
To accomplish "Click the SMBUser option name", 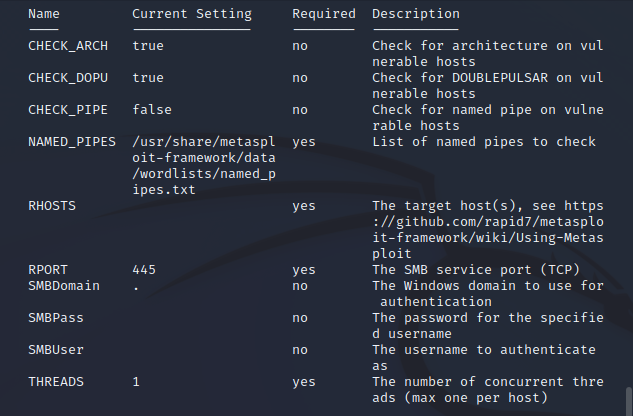I will [56, 350].
